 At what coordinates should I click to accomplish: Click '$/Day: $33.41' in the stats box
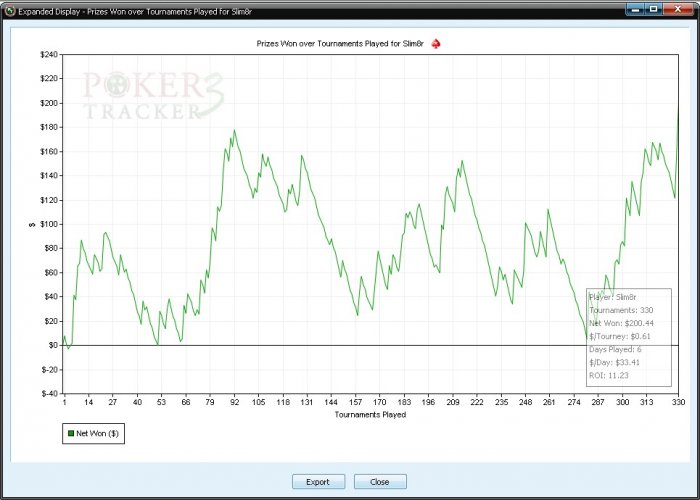(614, 362)
